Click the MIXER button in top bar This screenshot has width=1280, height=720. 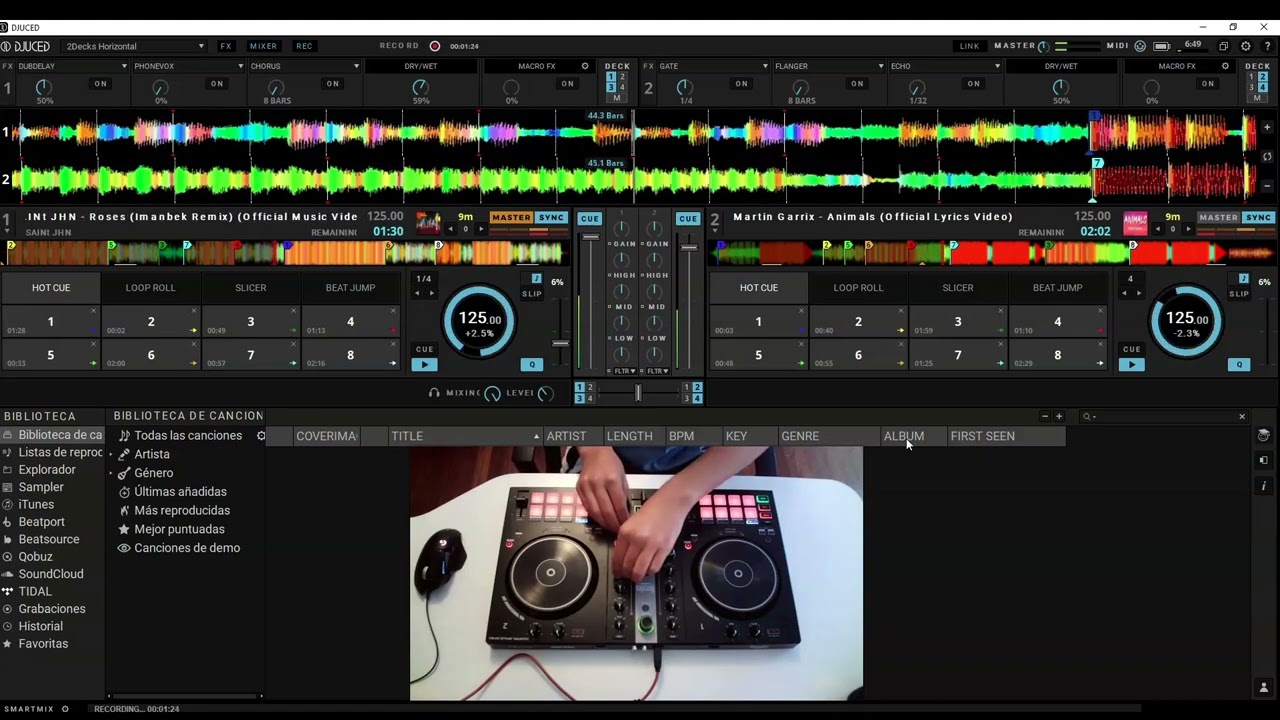[263, 46]
